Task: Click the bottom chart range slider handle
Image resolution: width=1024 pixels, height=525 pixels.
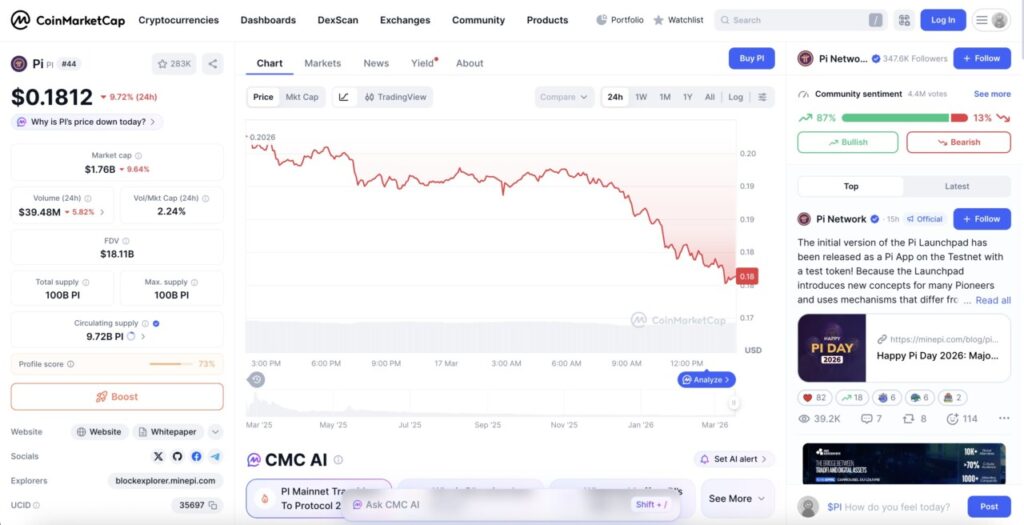Action: coord(733,403)
